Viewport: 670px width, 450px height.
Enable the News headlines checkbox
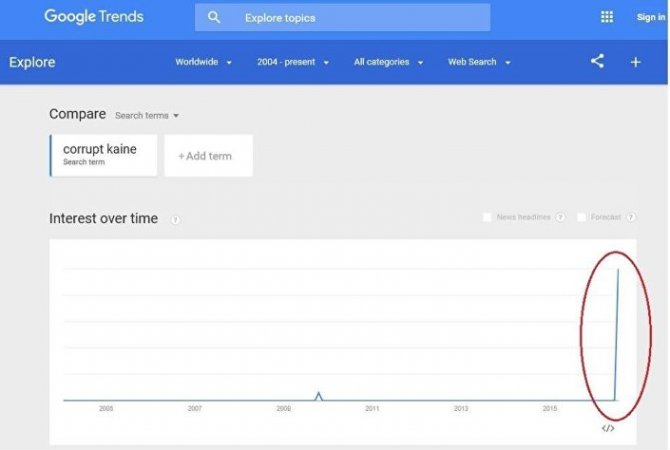(487, 217)
